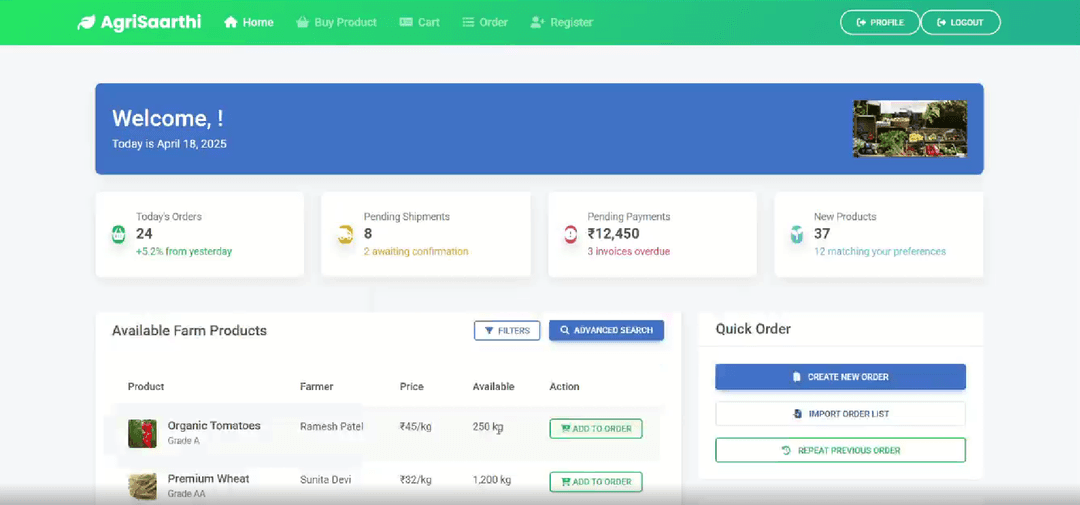Click the 'Organic Tomatoes' product name
This screenshot has width=1080, height=505.
(x=214, y=426)
